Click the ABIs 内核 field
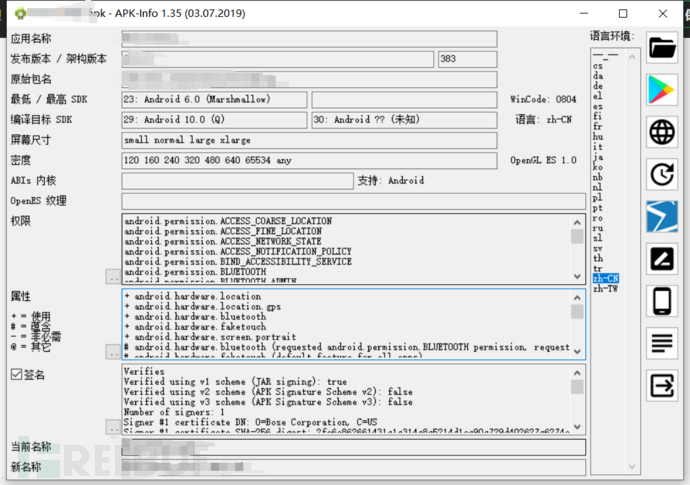The image size is (690, 485). (x=237, y=181)
